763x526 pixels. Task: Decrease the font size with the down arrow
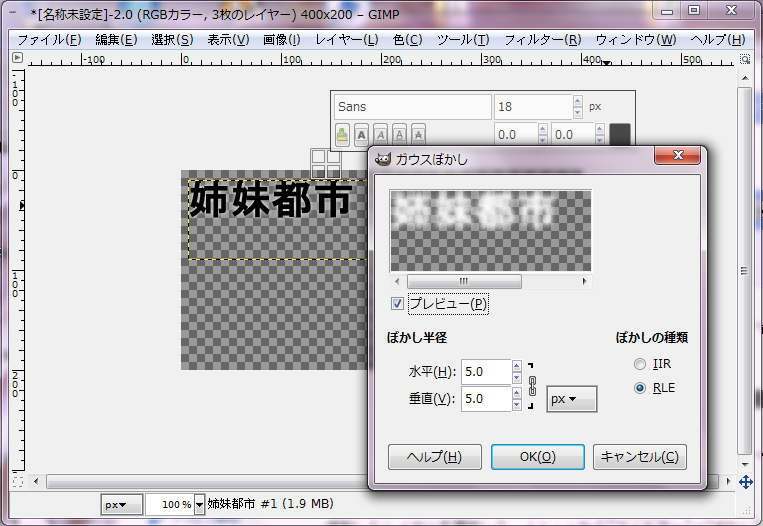click(x=578, y=113)
